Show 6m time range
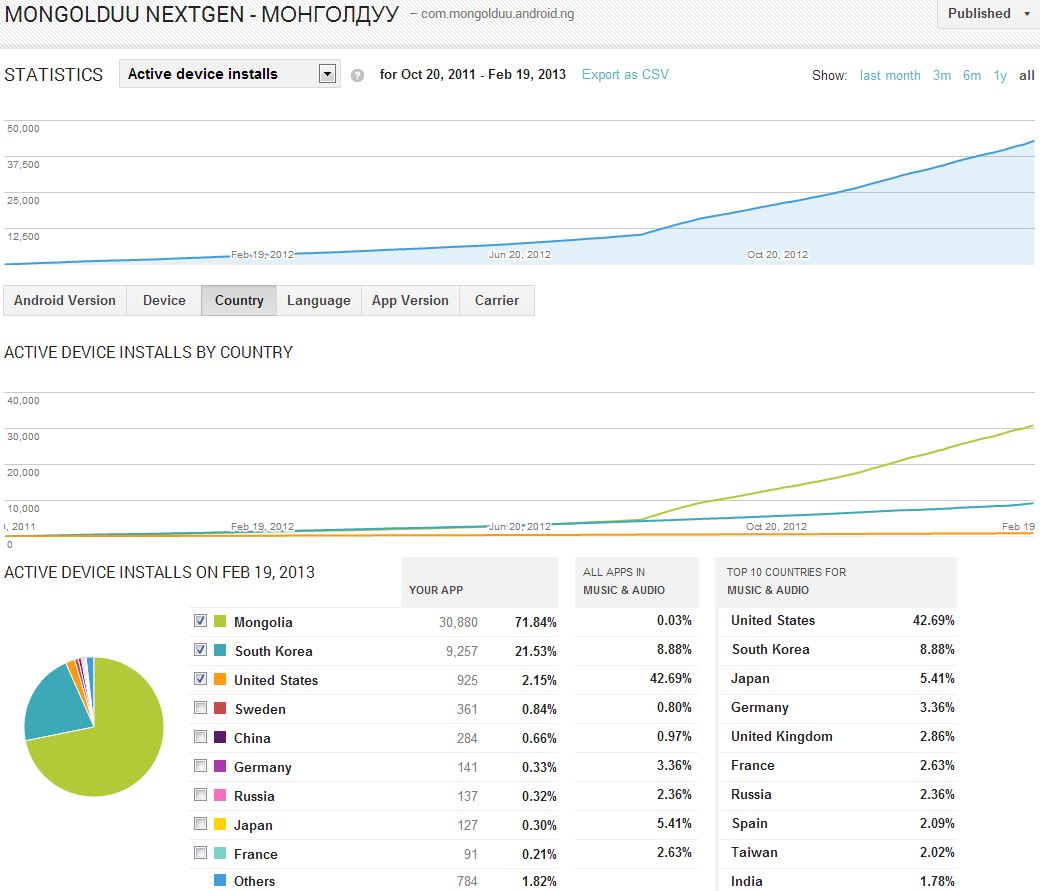The width and height of the screenshot is (1040, 891). tap(972, 75)
